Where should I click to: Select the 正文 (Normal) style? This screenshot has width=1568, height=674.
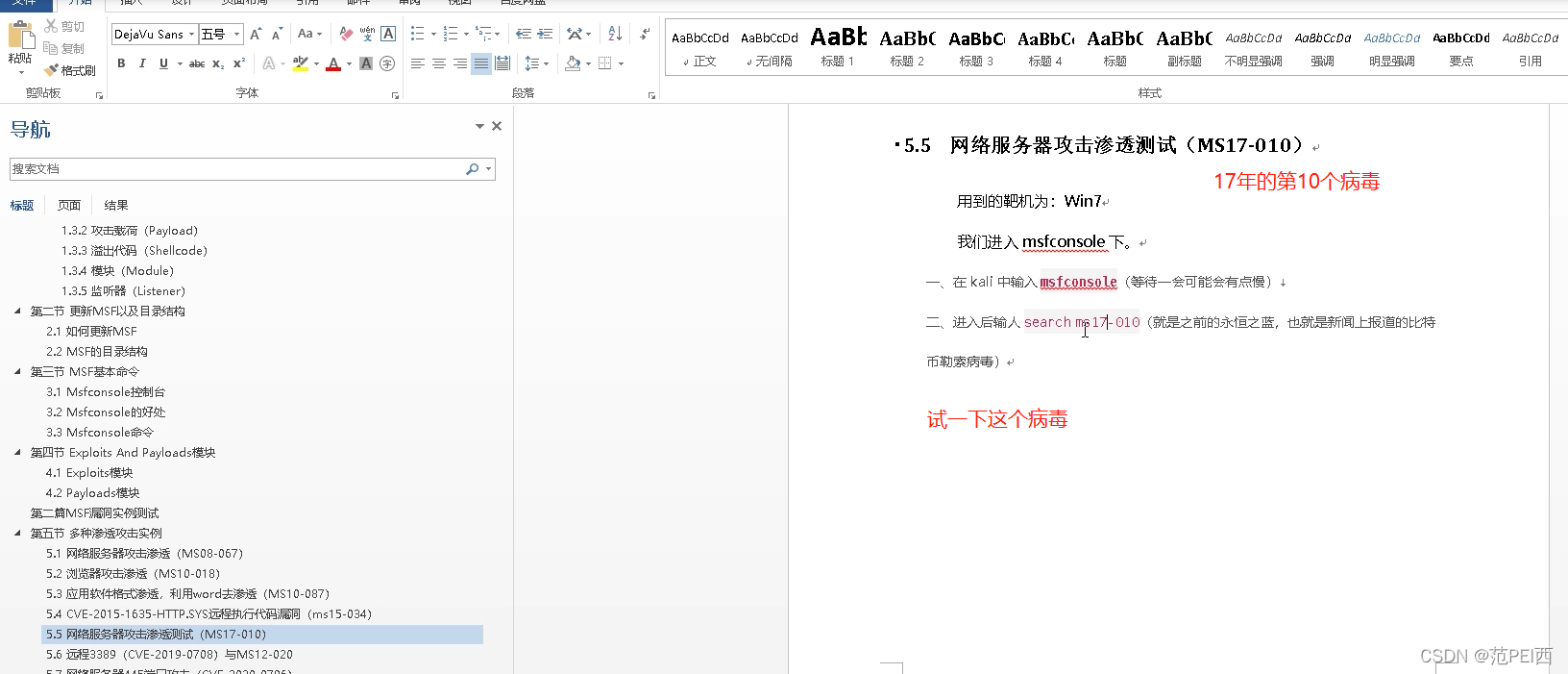pos(700,49)
